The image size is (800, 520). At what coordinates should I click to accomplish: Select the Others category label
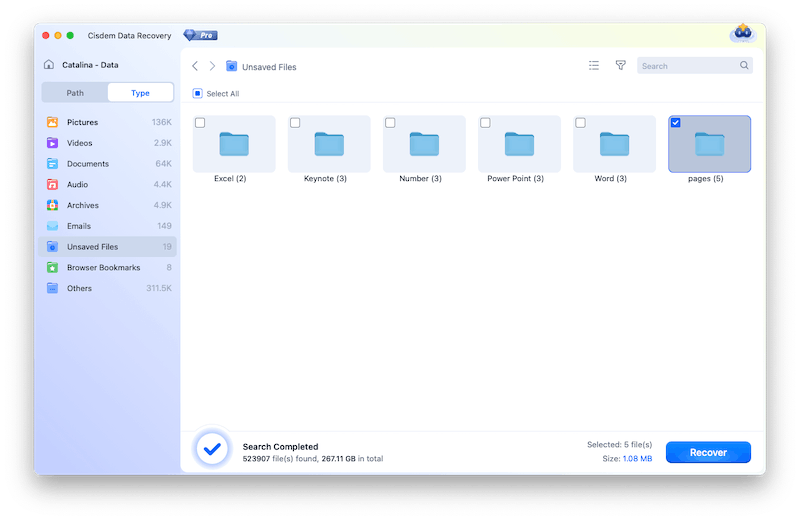tap(79, 288)
